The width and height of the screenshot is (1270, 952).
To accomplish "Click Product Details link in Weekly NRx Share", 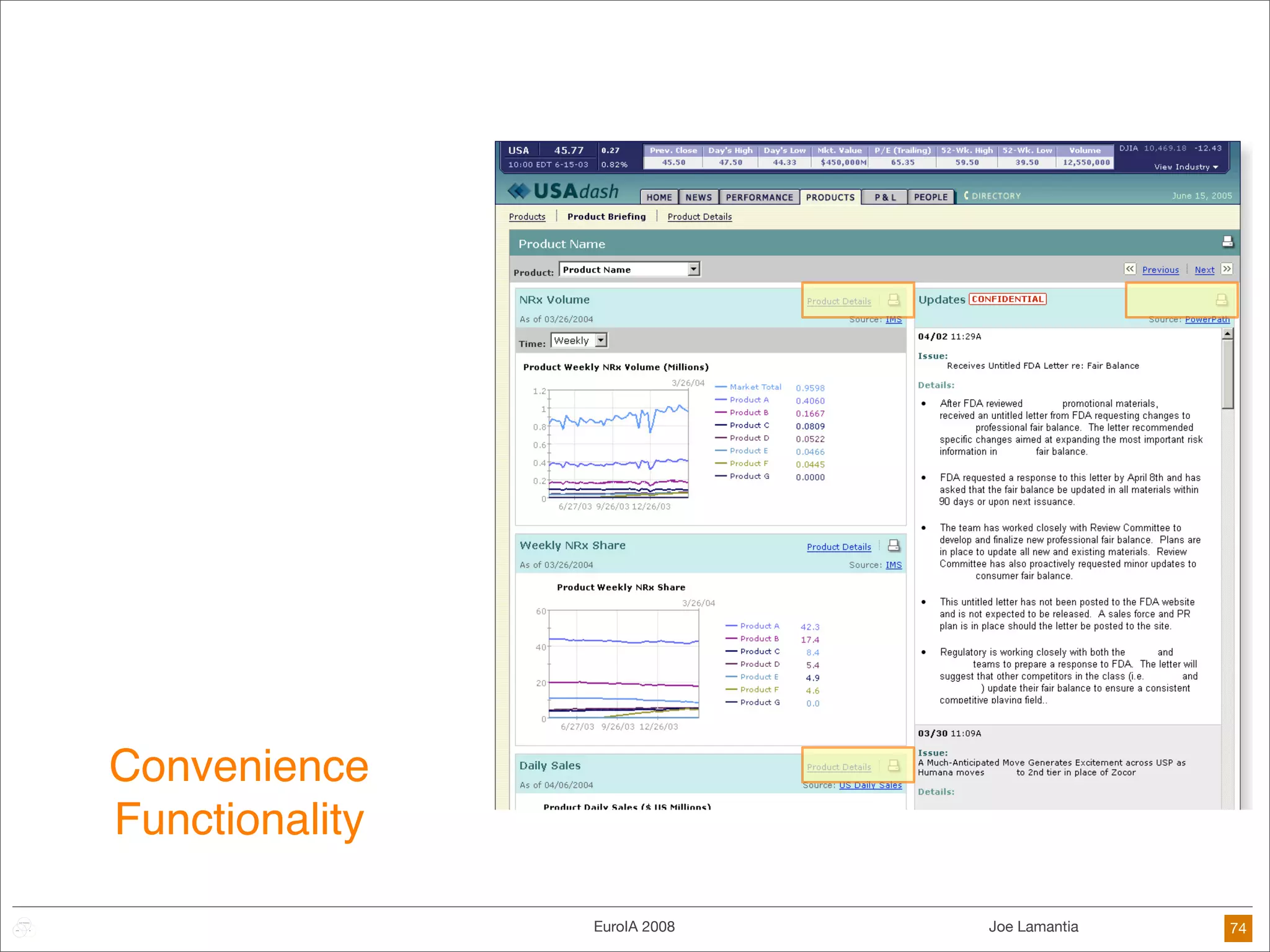I will tap(838, 547).
